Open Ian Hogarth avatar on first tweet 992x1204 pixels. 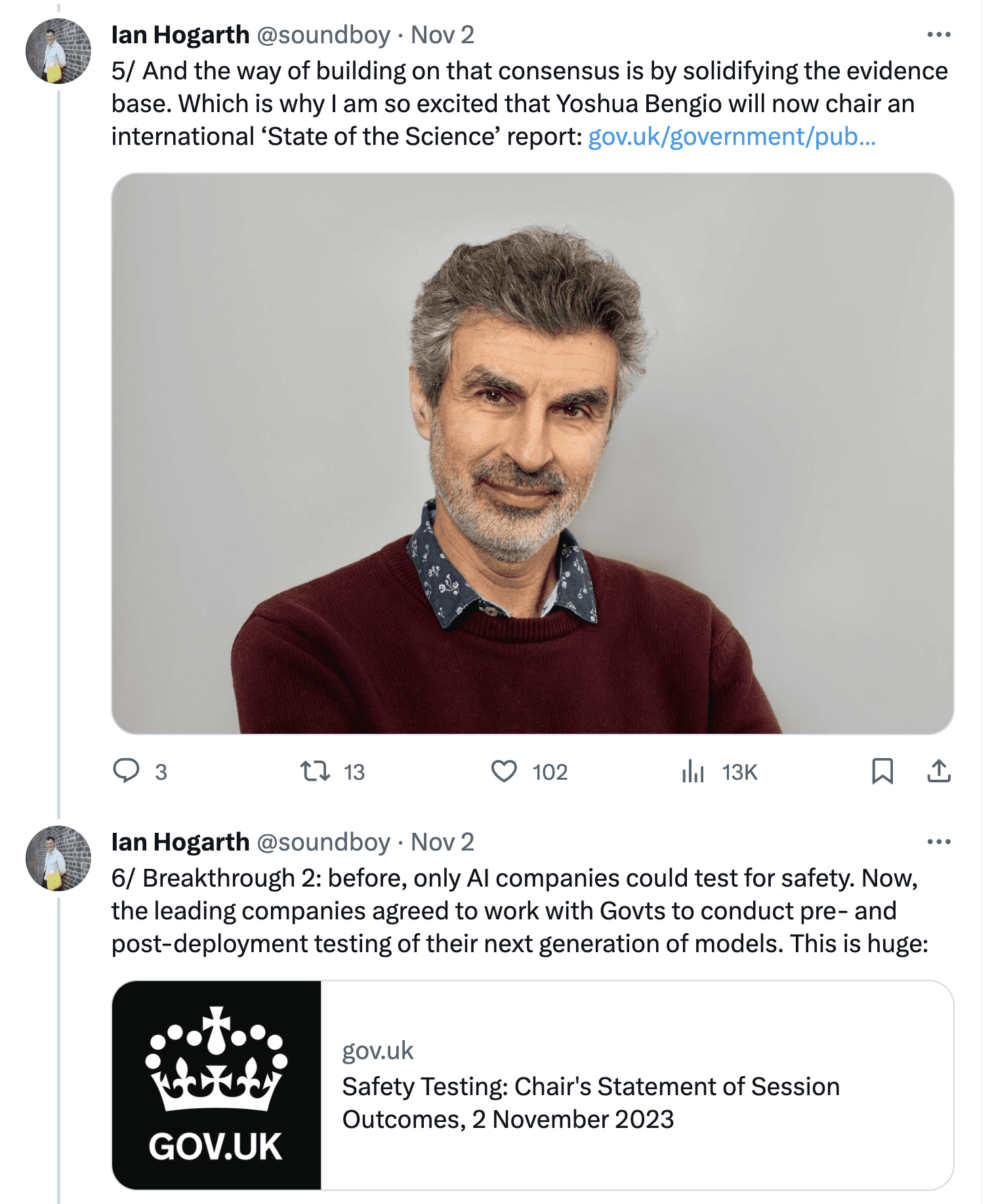coord(58,51)
